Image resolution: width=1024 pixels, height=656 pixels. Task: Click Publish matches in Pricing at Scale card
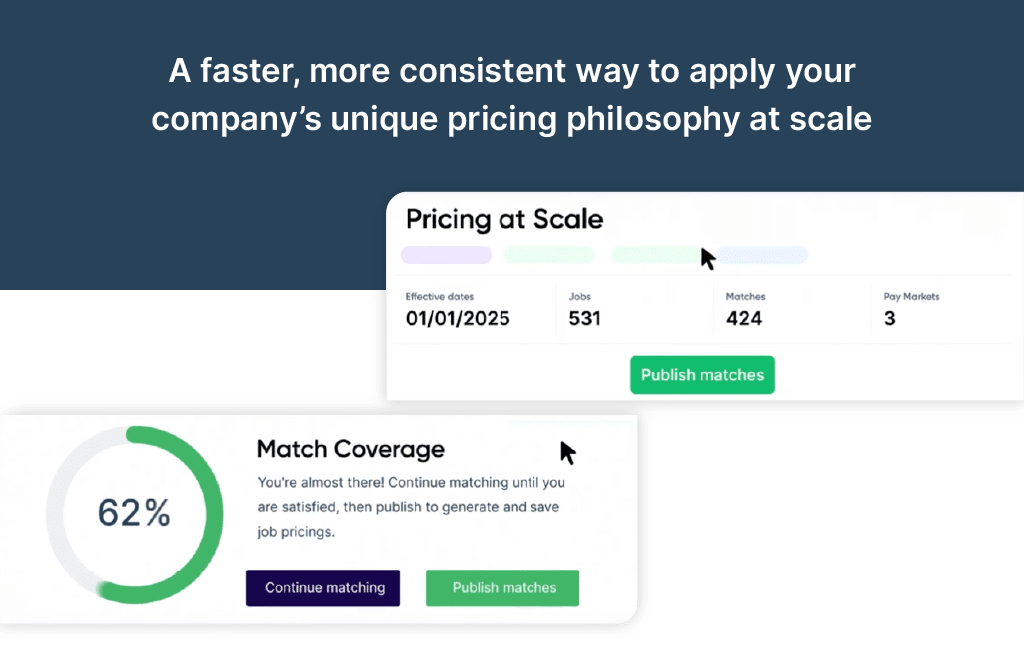pyautogui.click(x=702, y=375)
